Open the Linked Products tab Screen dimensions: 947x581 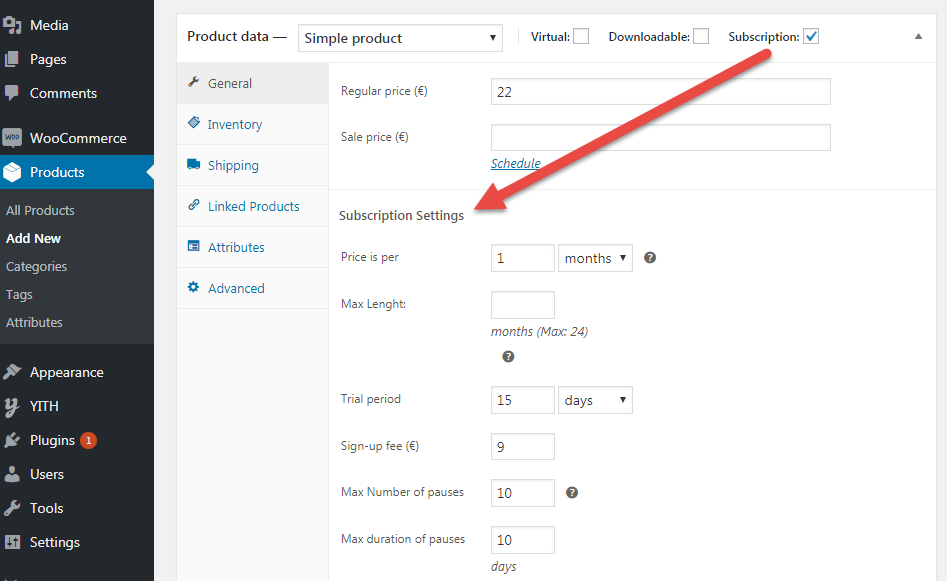click(x=252, y=206)
